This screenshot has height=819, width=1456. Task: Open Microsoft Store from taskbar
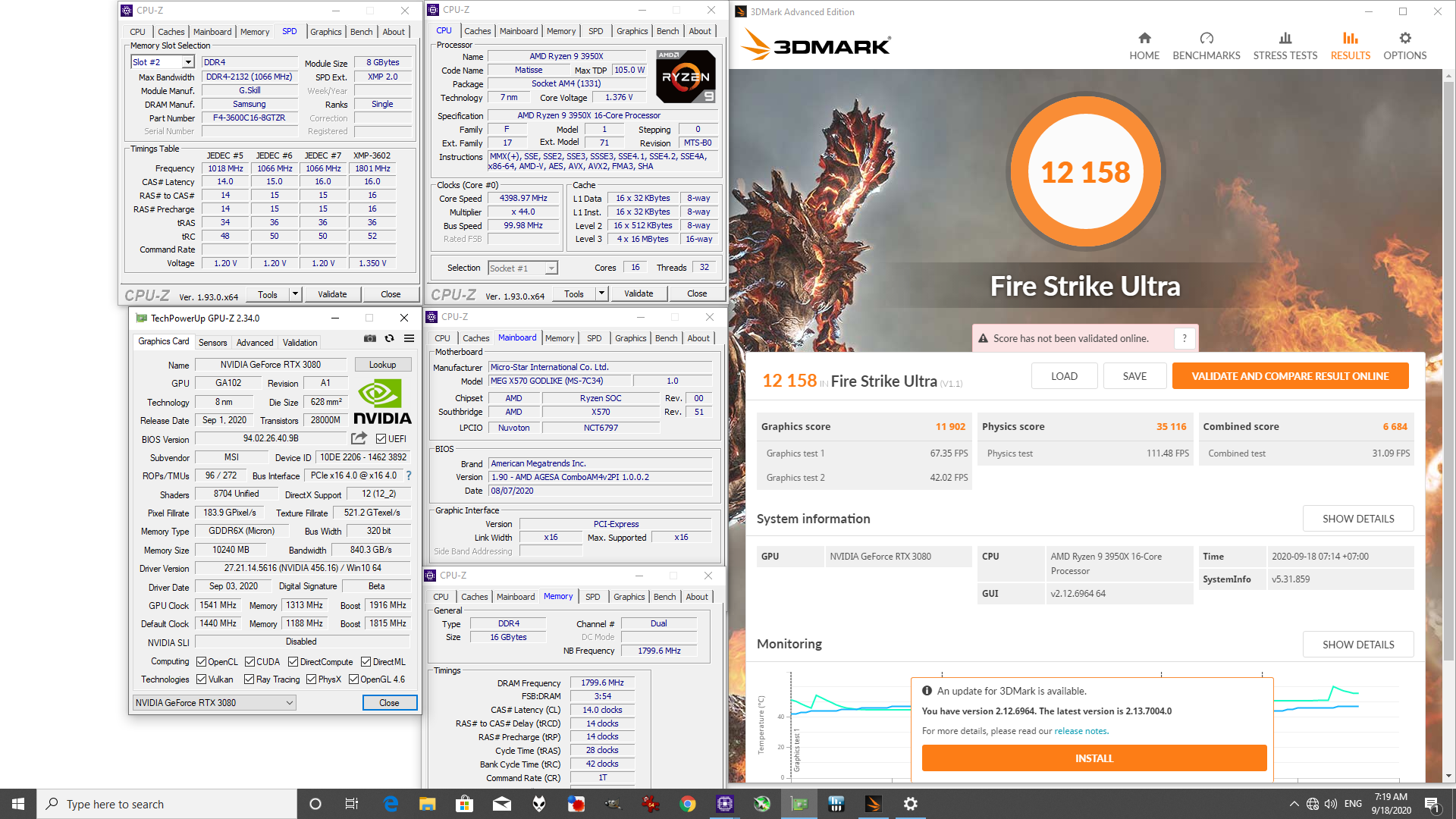click(465, 804)
